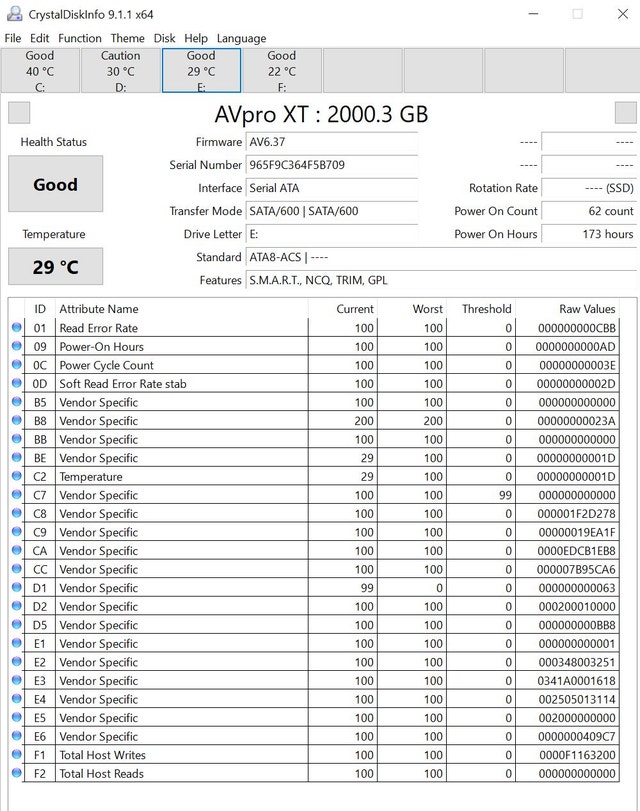Click the Serial Number field 965F9C364F5B709
This screenshot has width=640, height=811.
click(332, 165)
